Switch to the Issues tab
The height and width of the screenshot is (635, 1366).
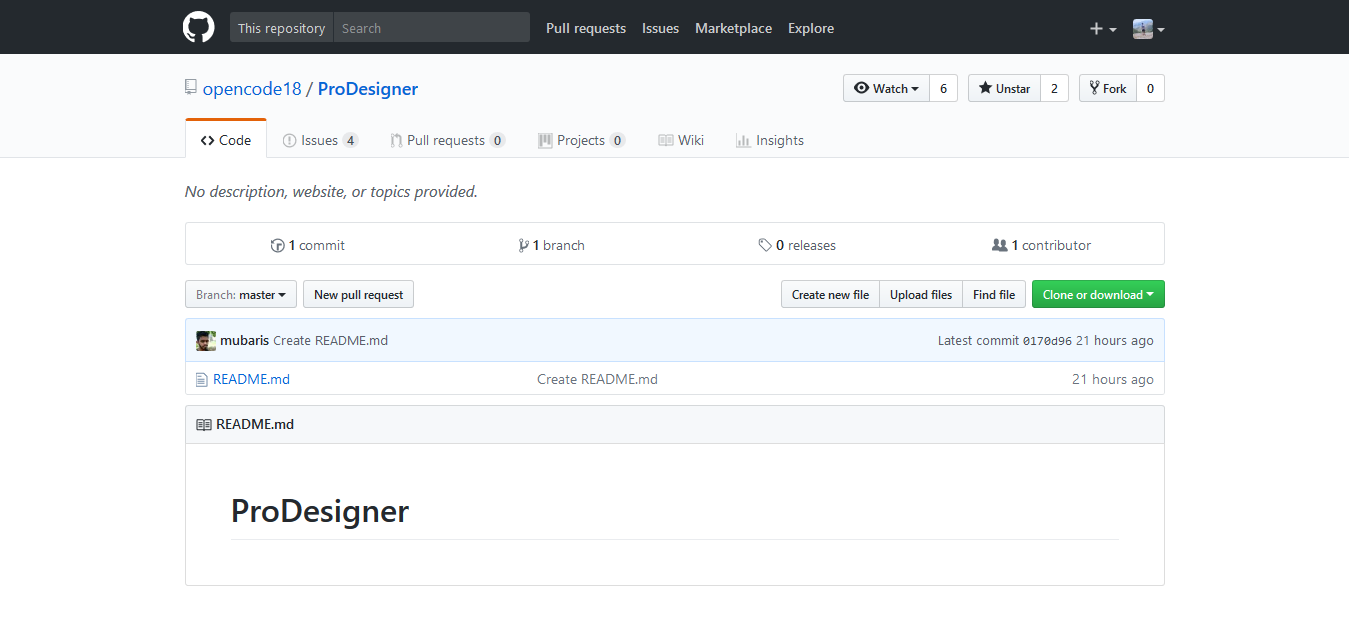(320, 140)
